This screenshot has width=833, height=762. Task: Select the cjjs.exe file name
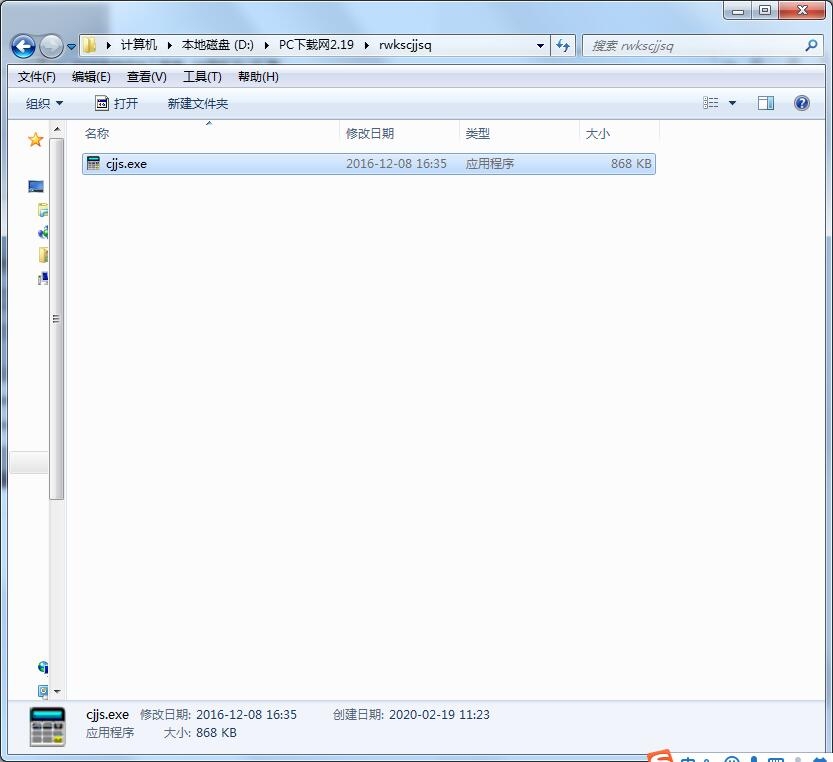(126, 164)
